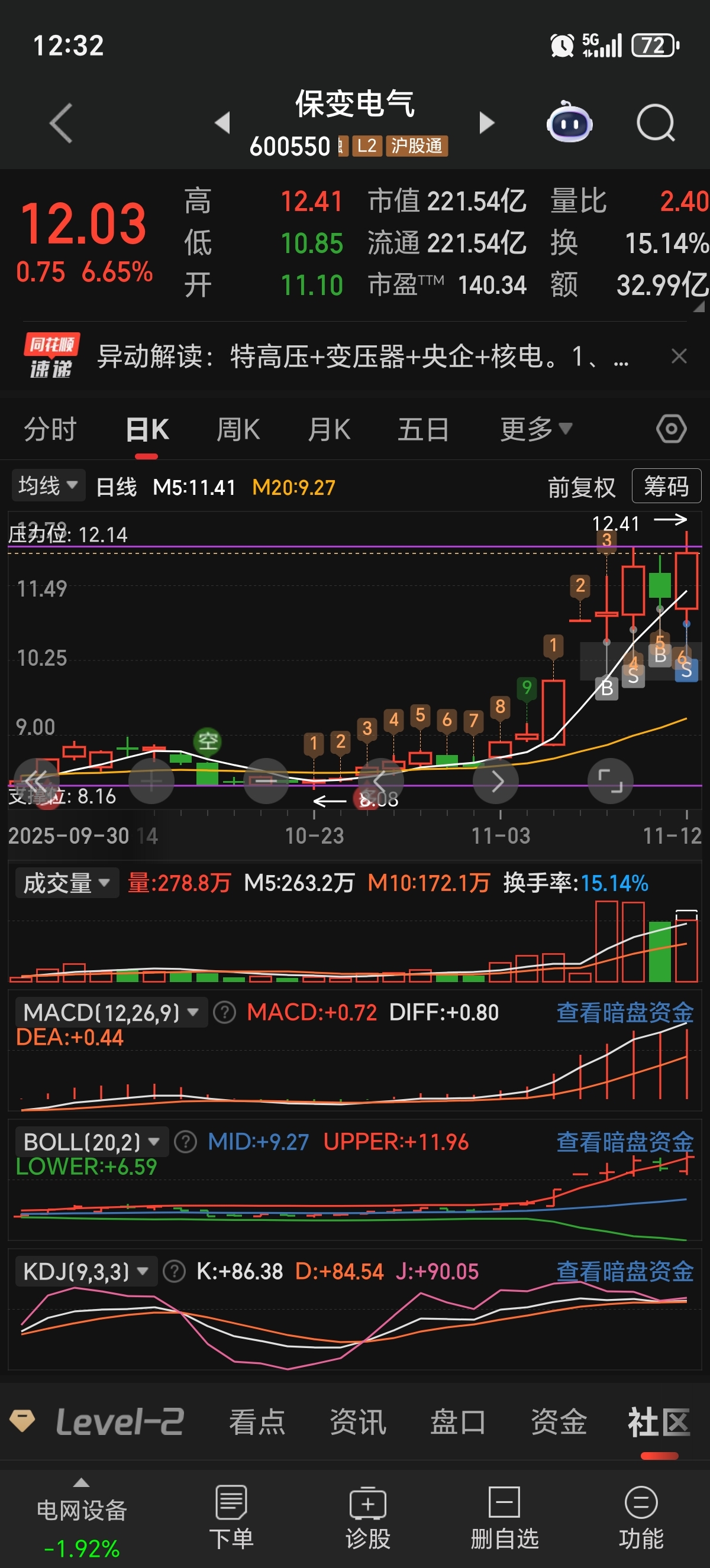This screenshot has height=1568, width=710.
Task: Open the Level-2 tab
Action: (x=120, y=1423)
